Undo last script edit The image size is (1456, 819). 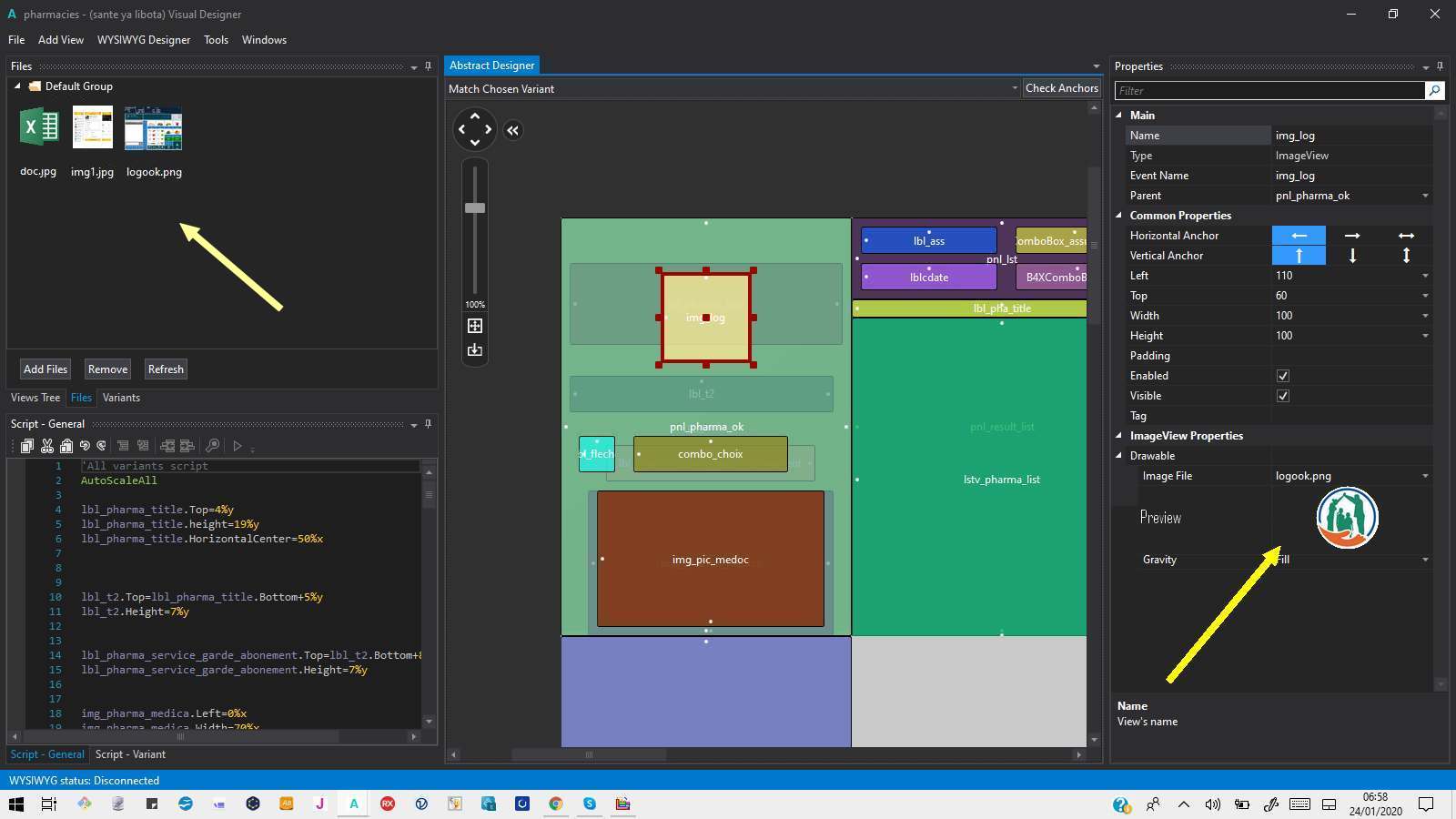pos(85,446)
